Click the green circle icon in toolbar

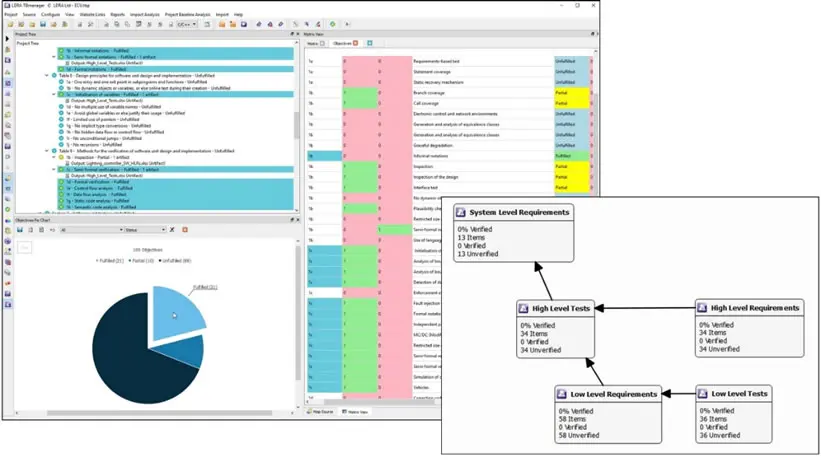[332, 24]
